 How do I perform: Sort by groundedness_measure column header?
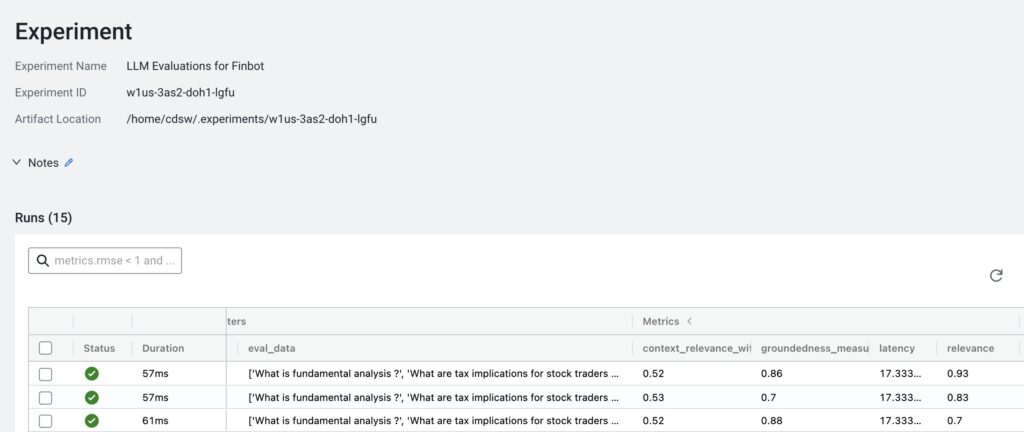point(814,348)
